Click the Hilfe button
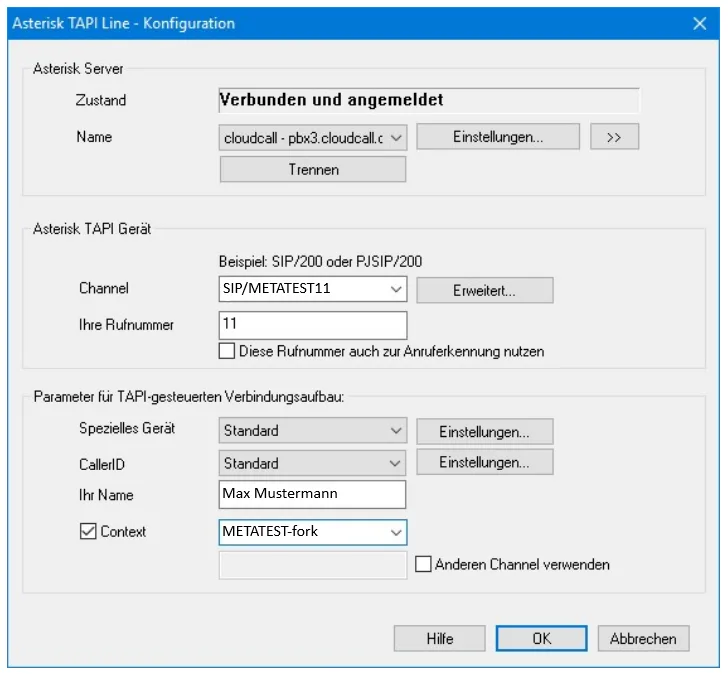Viewport: 728px width, 674px height. 439,638
